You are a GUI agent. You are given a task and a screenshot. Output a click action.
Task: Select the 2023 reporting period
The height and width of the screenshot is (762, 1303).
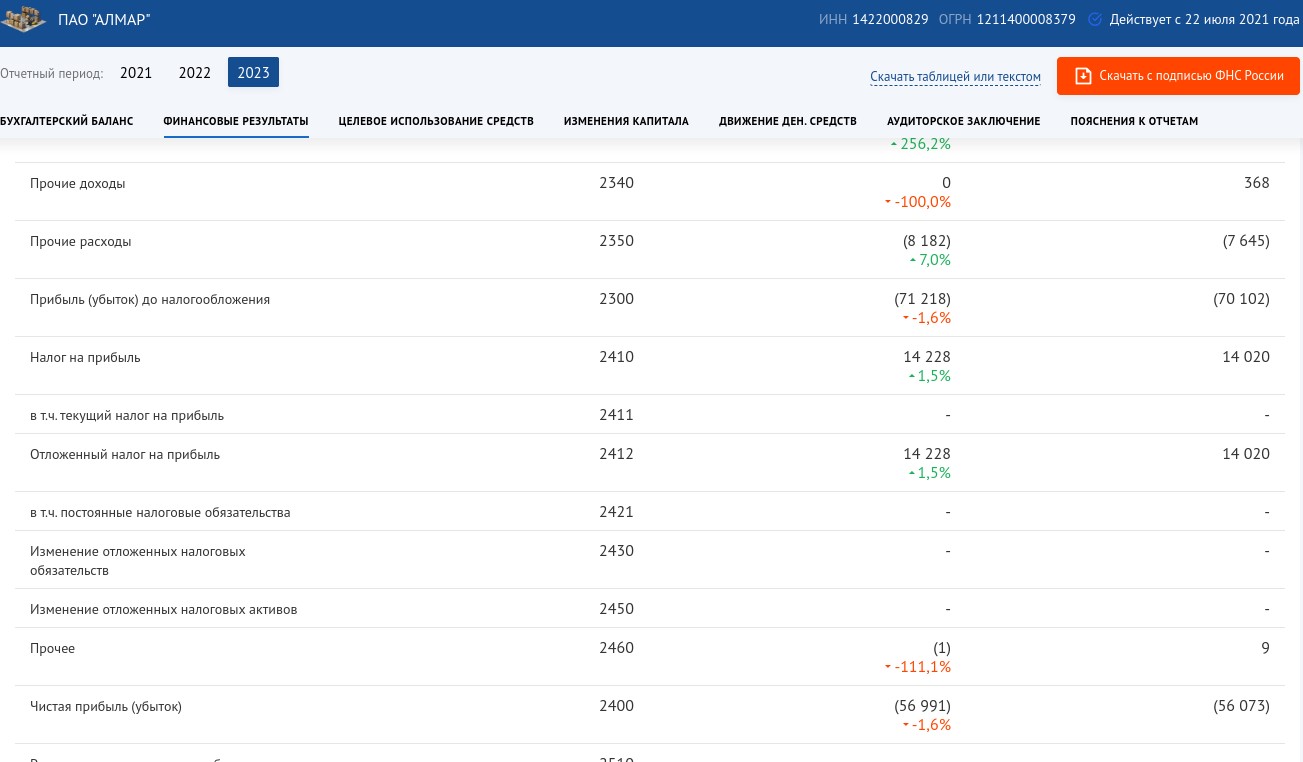pyautogui.click(x=254, y=73)
